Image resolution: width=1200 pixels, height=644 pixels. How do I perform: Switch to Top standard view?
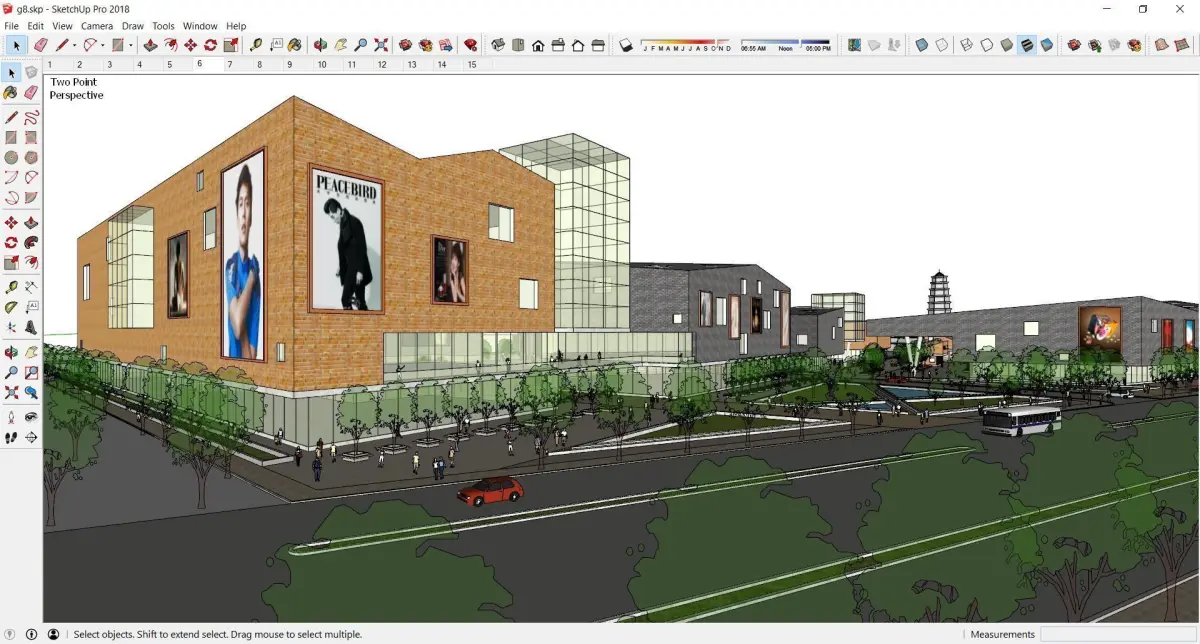pos(517,45)
